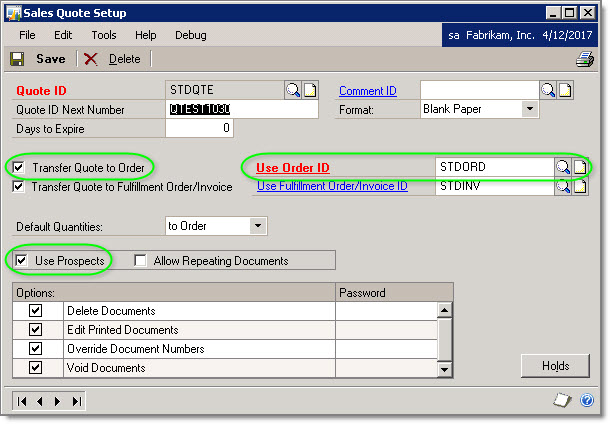610x424 pixels.
Task: Toggle the Use Prospects checkbox
Action: click(x=21, y=261)
